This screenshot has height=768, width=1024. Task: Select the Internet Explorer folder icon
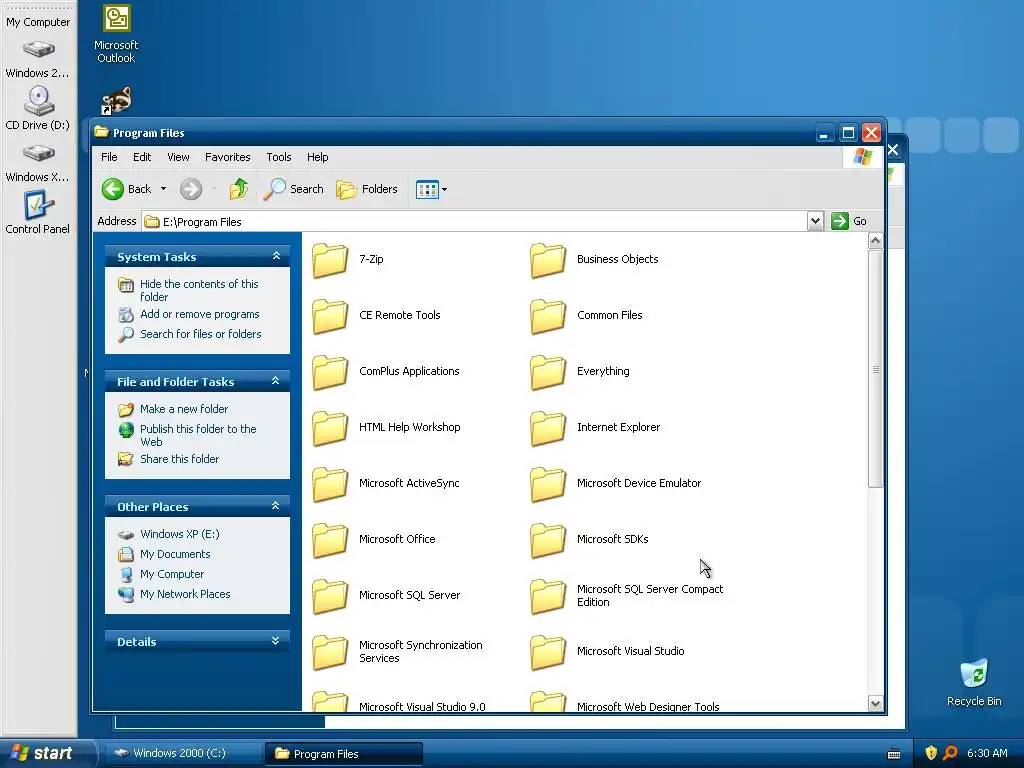[x=548, y=428]
